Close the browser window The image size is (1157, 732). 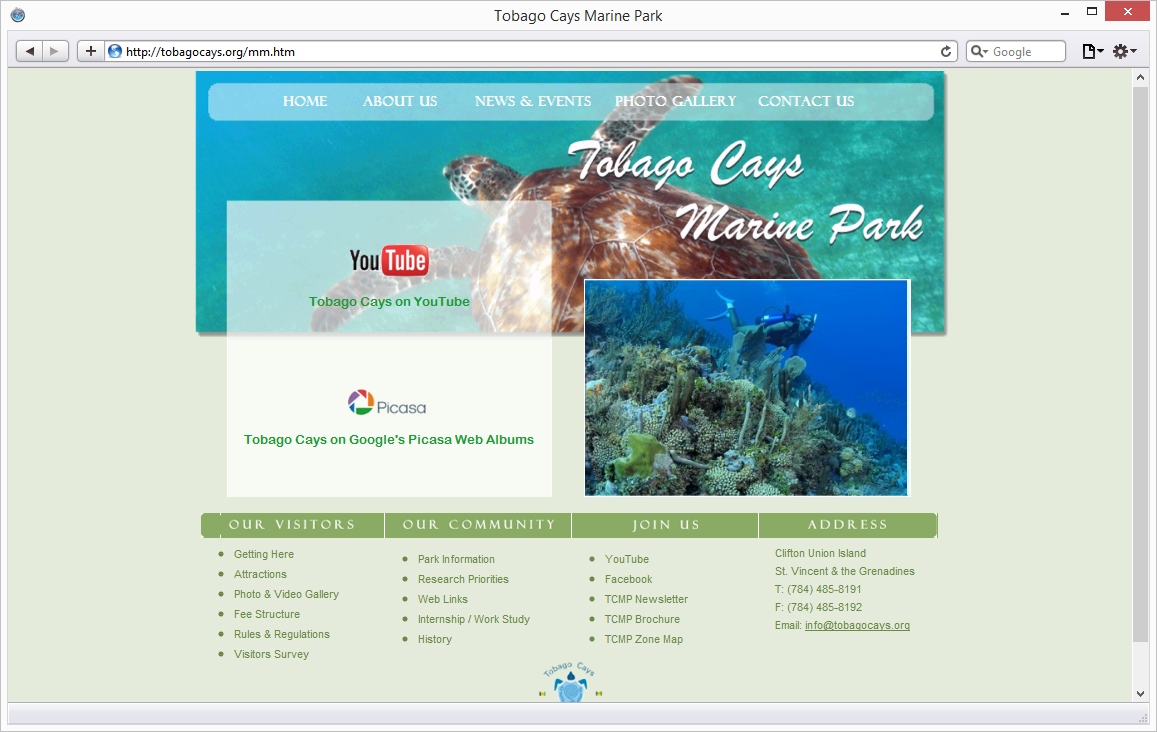pos(1127,11)
